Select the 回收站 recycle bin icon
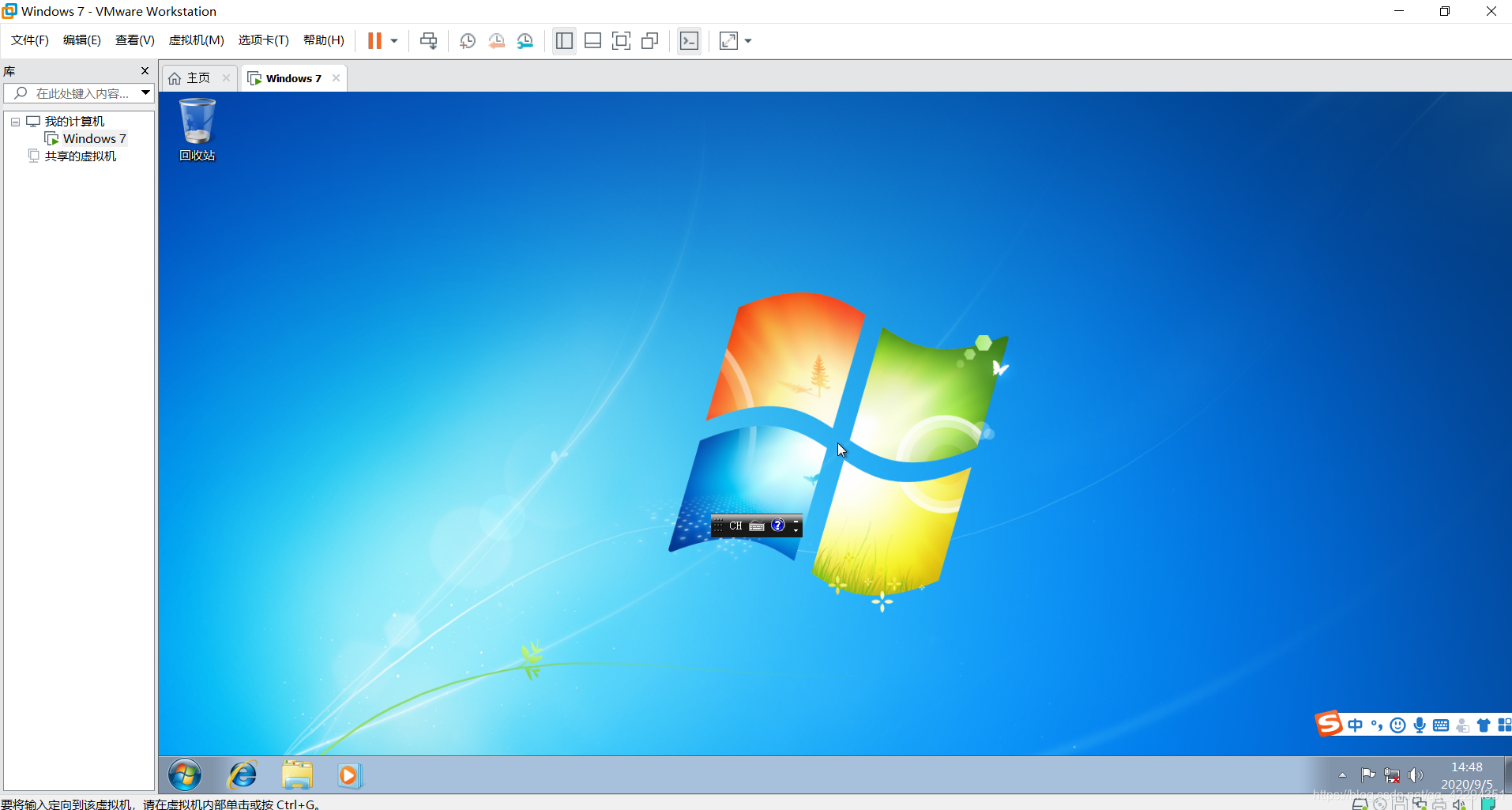Image resolution: width=1512 pixels, height=810 pixels. (x=197, y=130)
